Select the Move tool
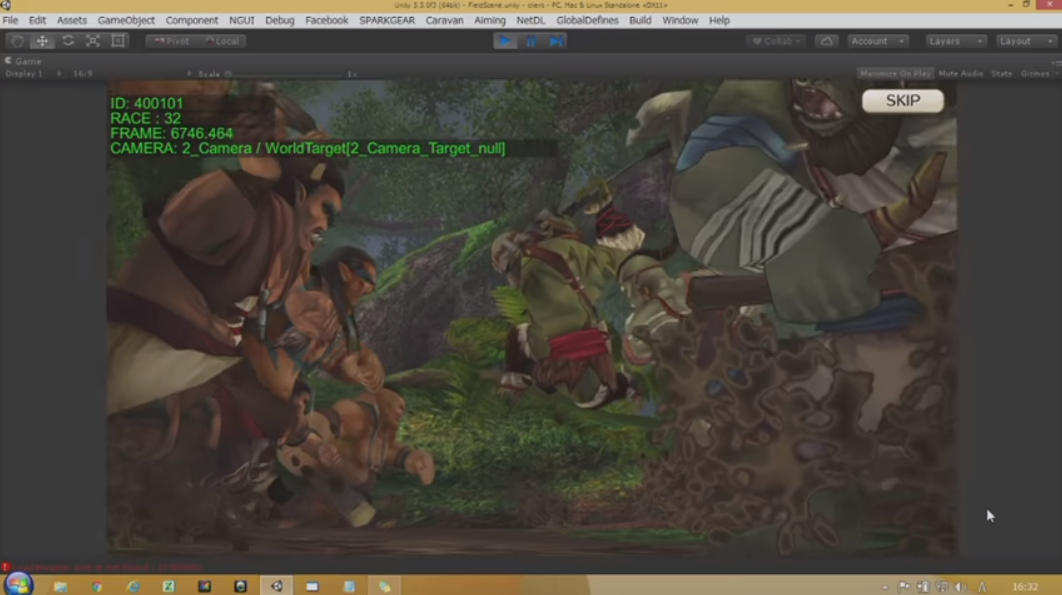The image size is (1062, 595). point(42,41)
